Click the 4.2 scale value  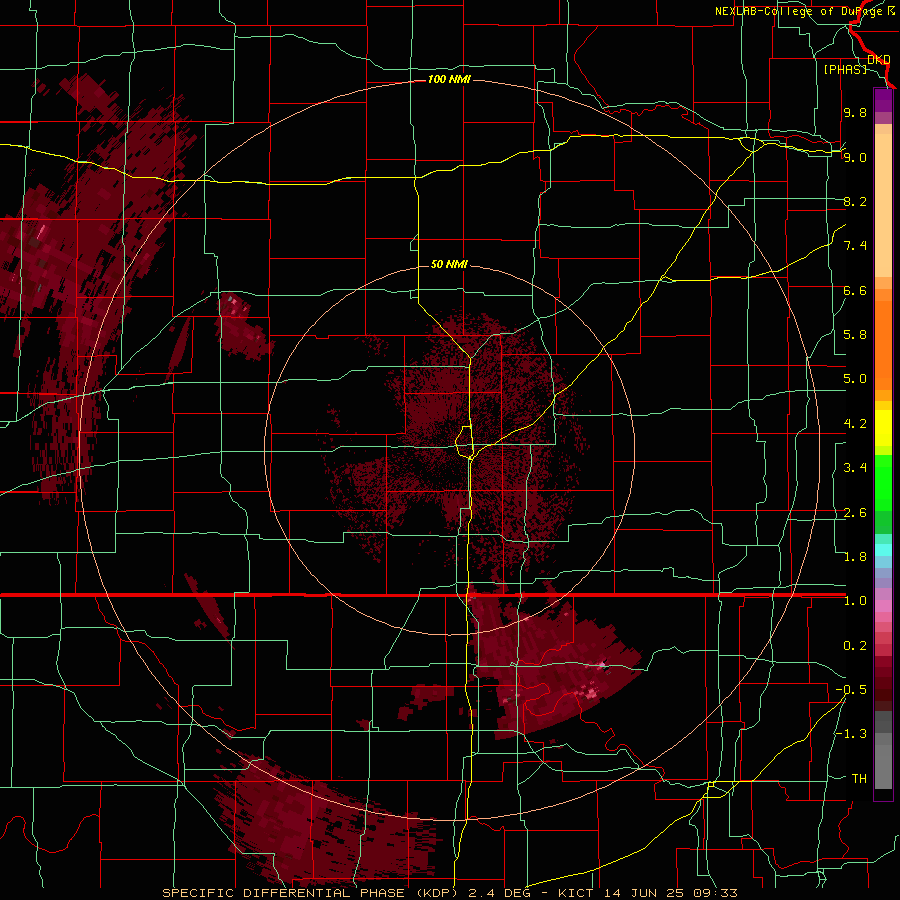(x=855, y=424)
